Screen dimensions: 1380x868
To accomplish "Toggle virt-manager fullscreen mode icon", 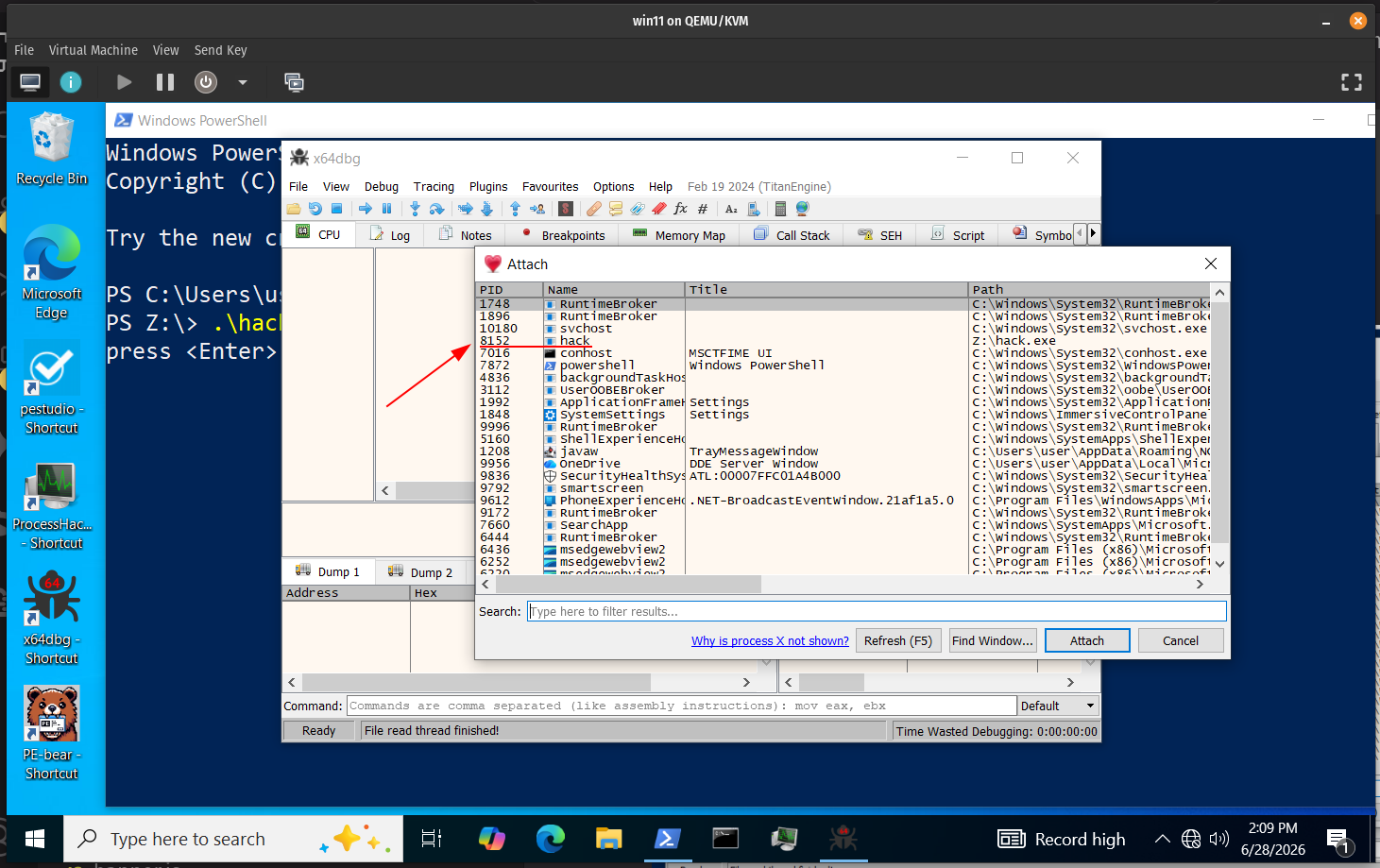I will click(1352, 82).
